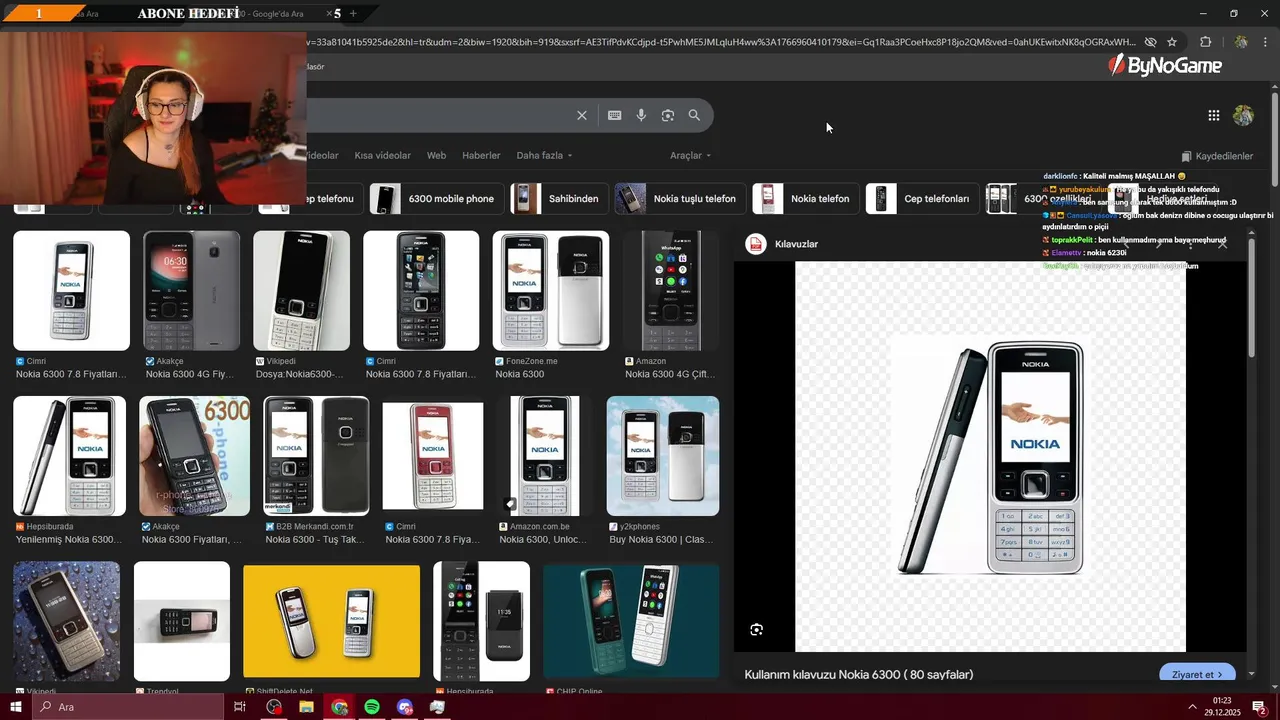Search inside previewed image with Lens

tap(756, 629)
